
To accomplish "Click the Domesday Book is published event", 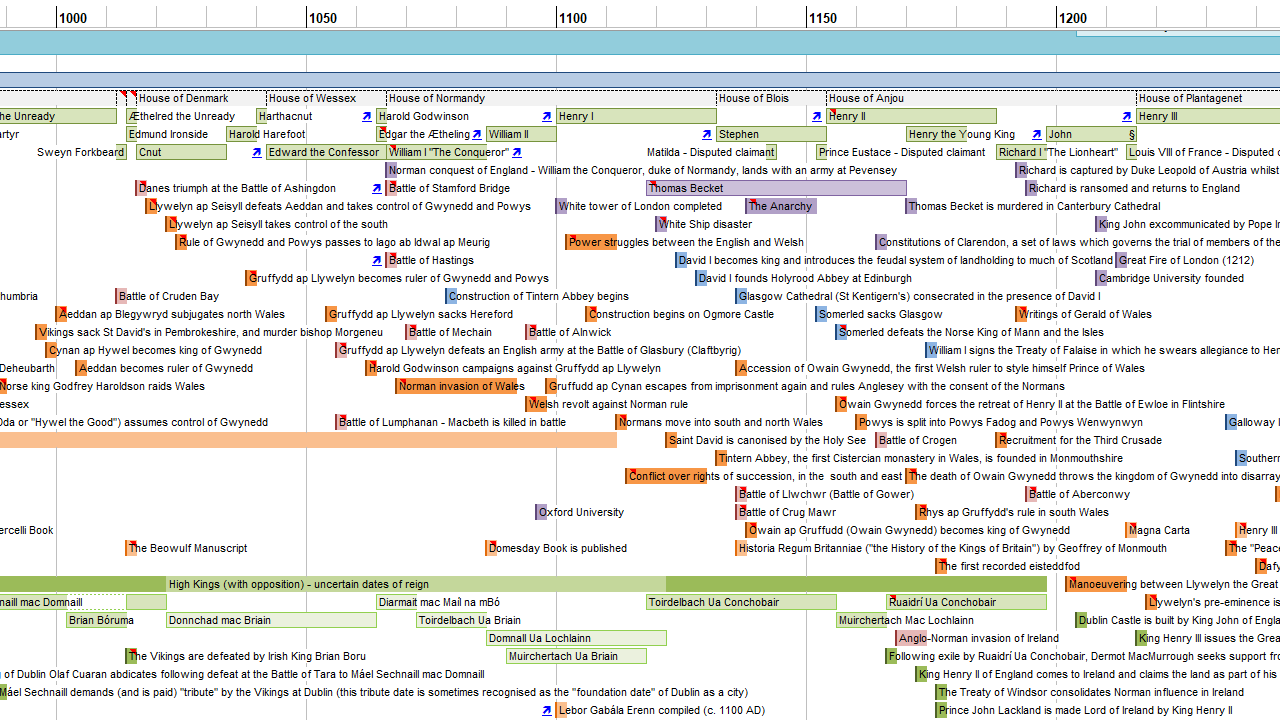I will tap(557, 548).
